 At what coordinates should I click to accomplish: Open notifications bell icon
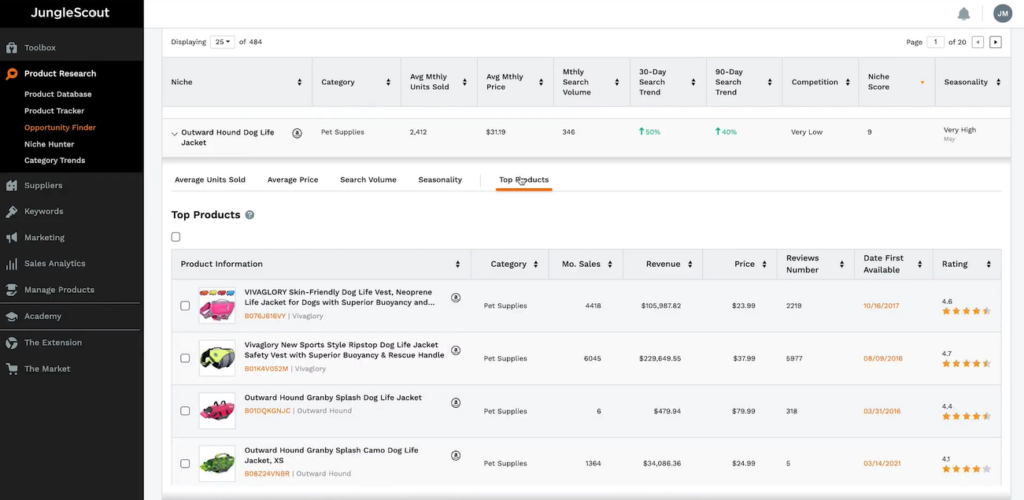coord(963,14)
